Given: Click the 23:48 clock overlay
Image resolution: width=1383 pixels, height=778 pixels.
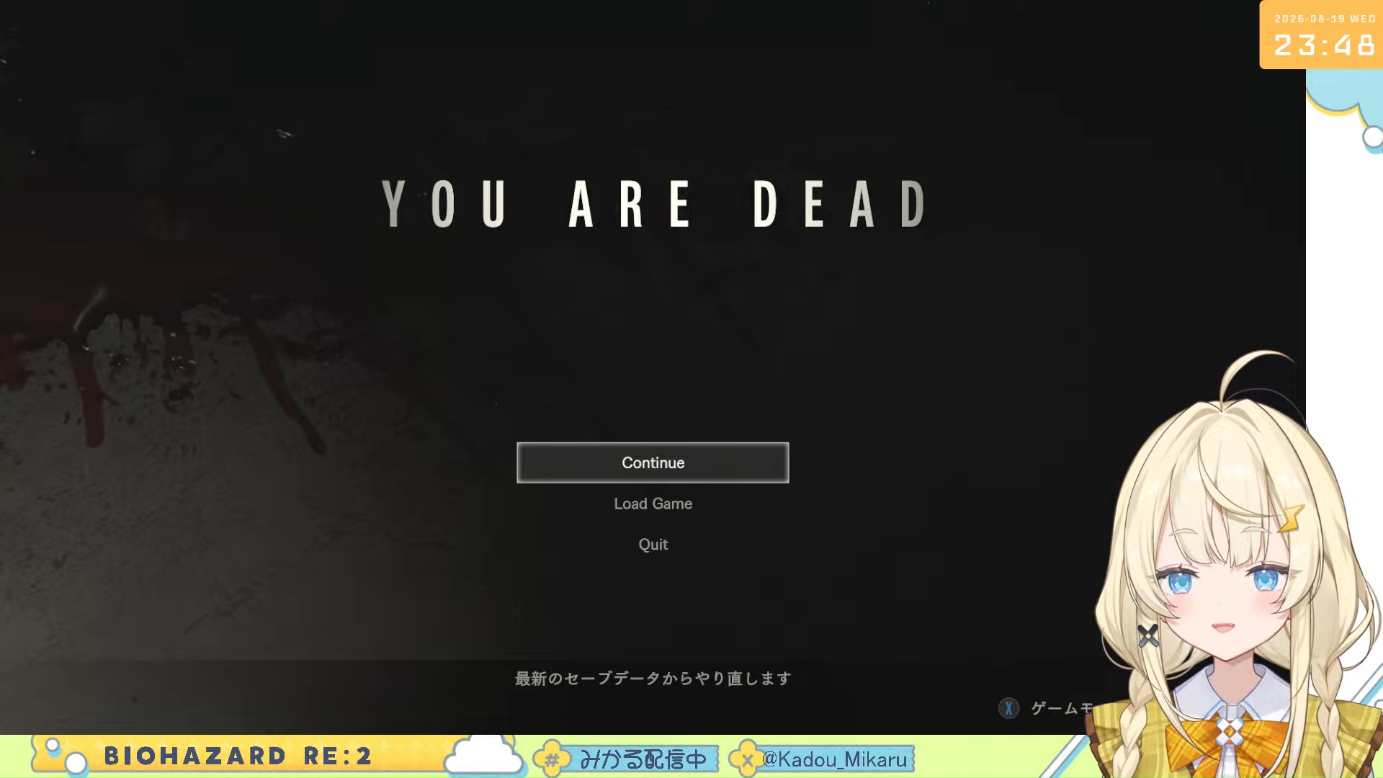Looking at the screenshot, I should 1325,46.
